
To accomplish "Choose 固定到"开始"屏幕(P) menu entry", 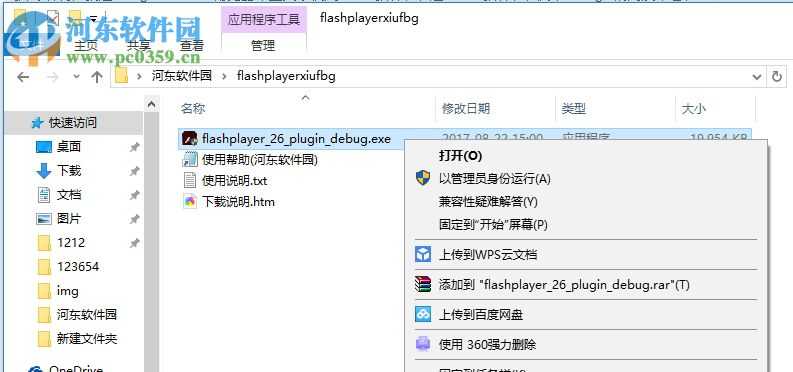I will (493, 224).
